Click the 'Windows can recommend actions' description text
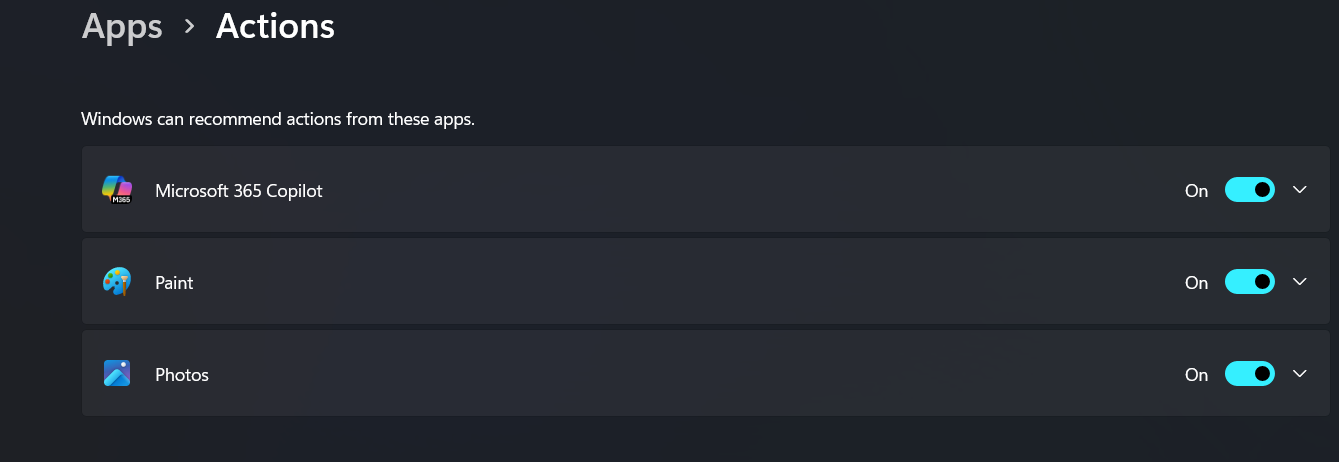Viewport: 1339px width, 462px height. click(278, 120)
